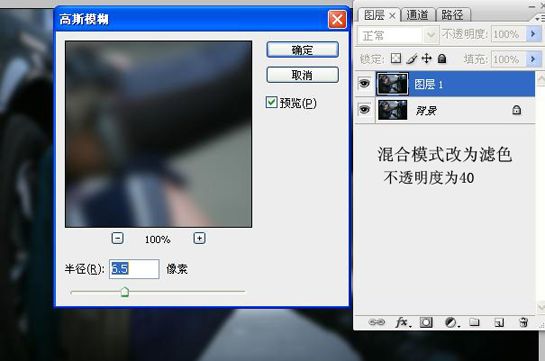545x361 pixels.
Task: Click the 填充 100% value field
Action: tap(508, 59)
